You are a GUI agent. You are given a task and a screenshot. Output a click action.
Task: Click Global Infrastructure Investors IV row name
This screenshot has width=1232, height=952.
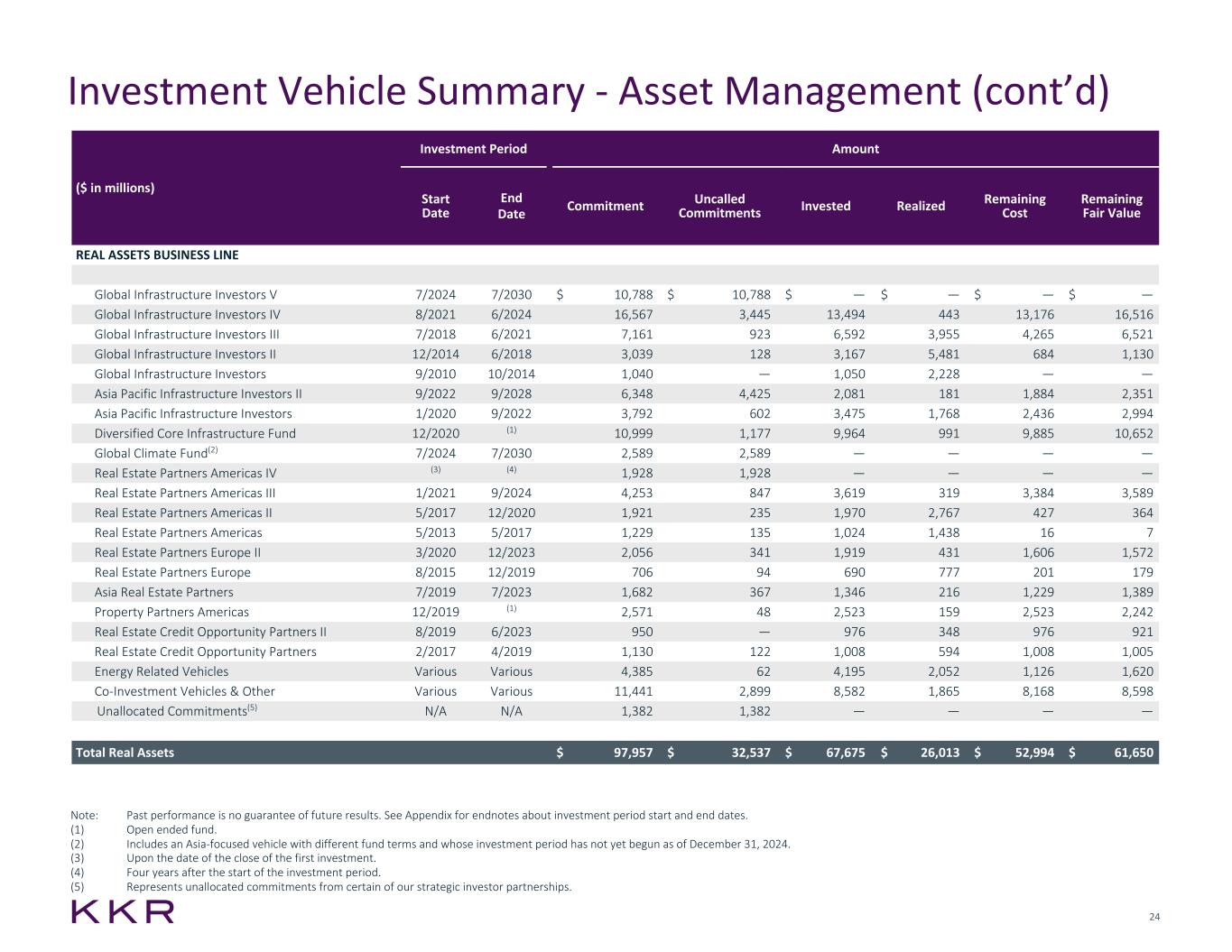coord(188,314)
